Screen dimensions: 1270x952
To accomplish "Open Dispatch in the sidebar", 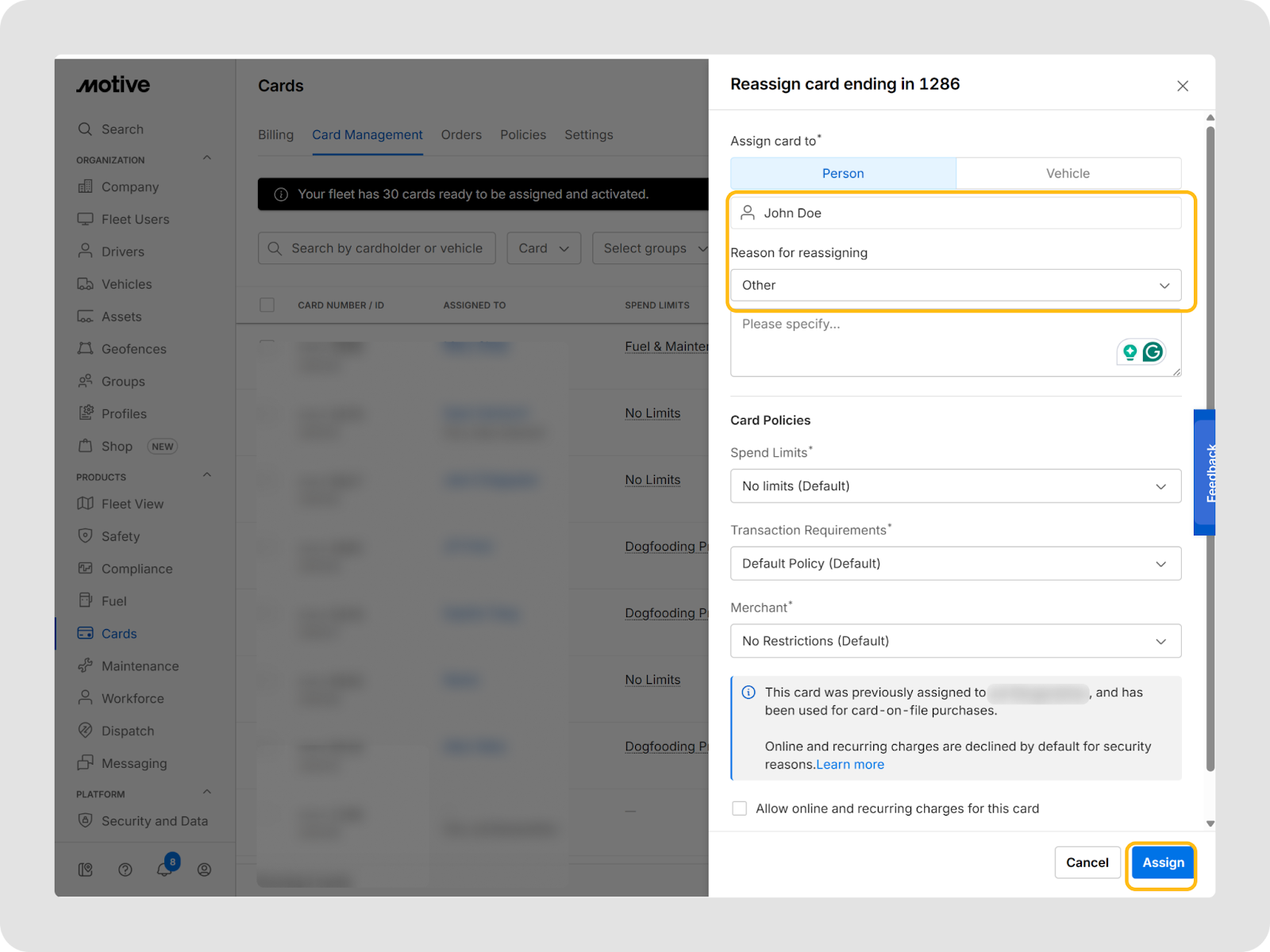I will click(127, 731).
